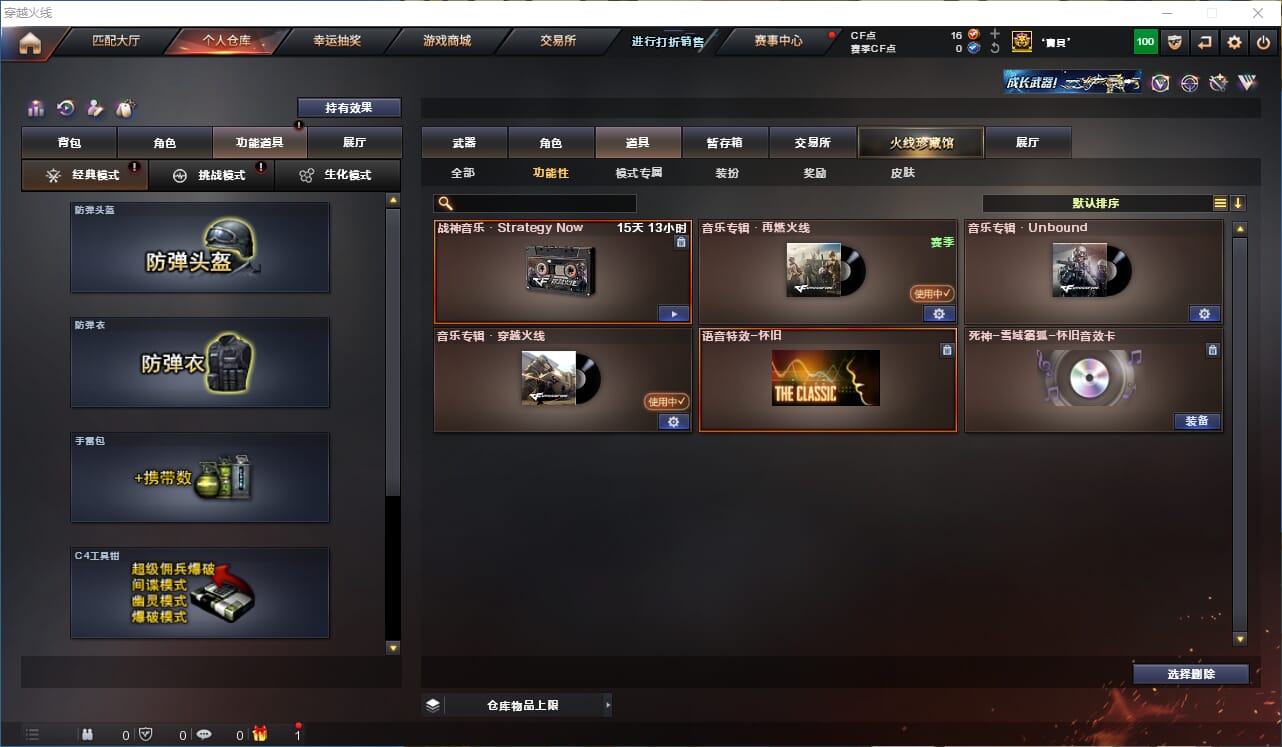Viewport: 1282px width, 747px height.
Task: Open the purple VVIP triangle icon
Action: coord(1247,83)
